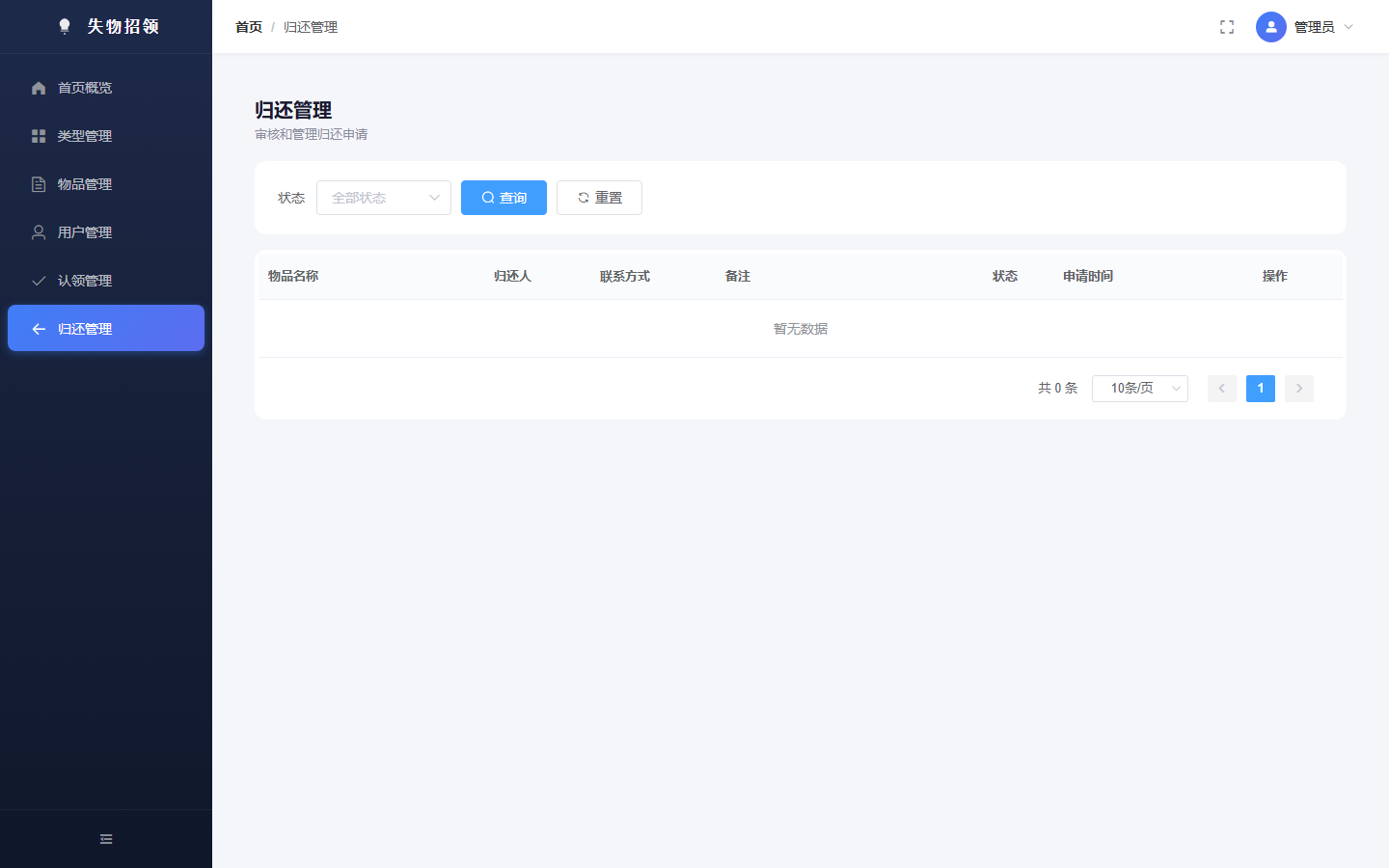Click the 操作 column header
Screen dimensions: 1389x868
point(1275,276)
